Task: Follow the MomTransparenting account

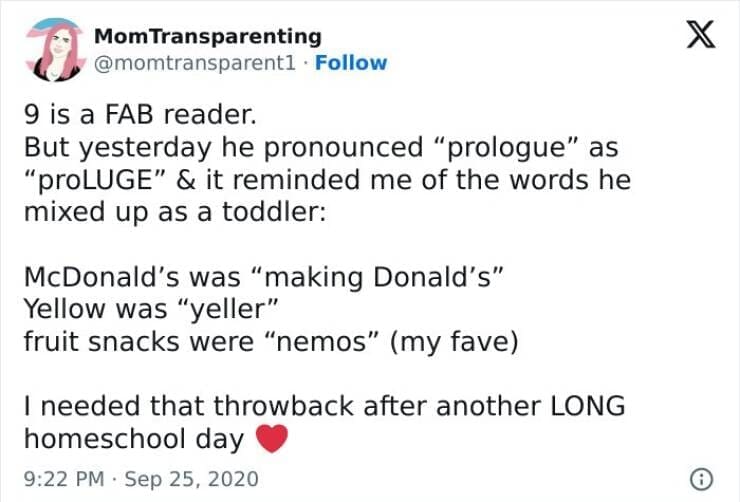Action: pyautogui.click(x=350, y=63)
